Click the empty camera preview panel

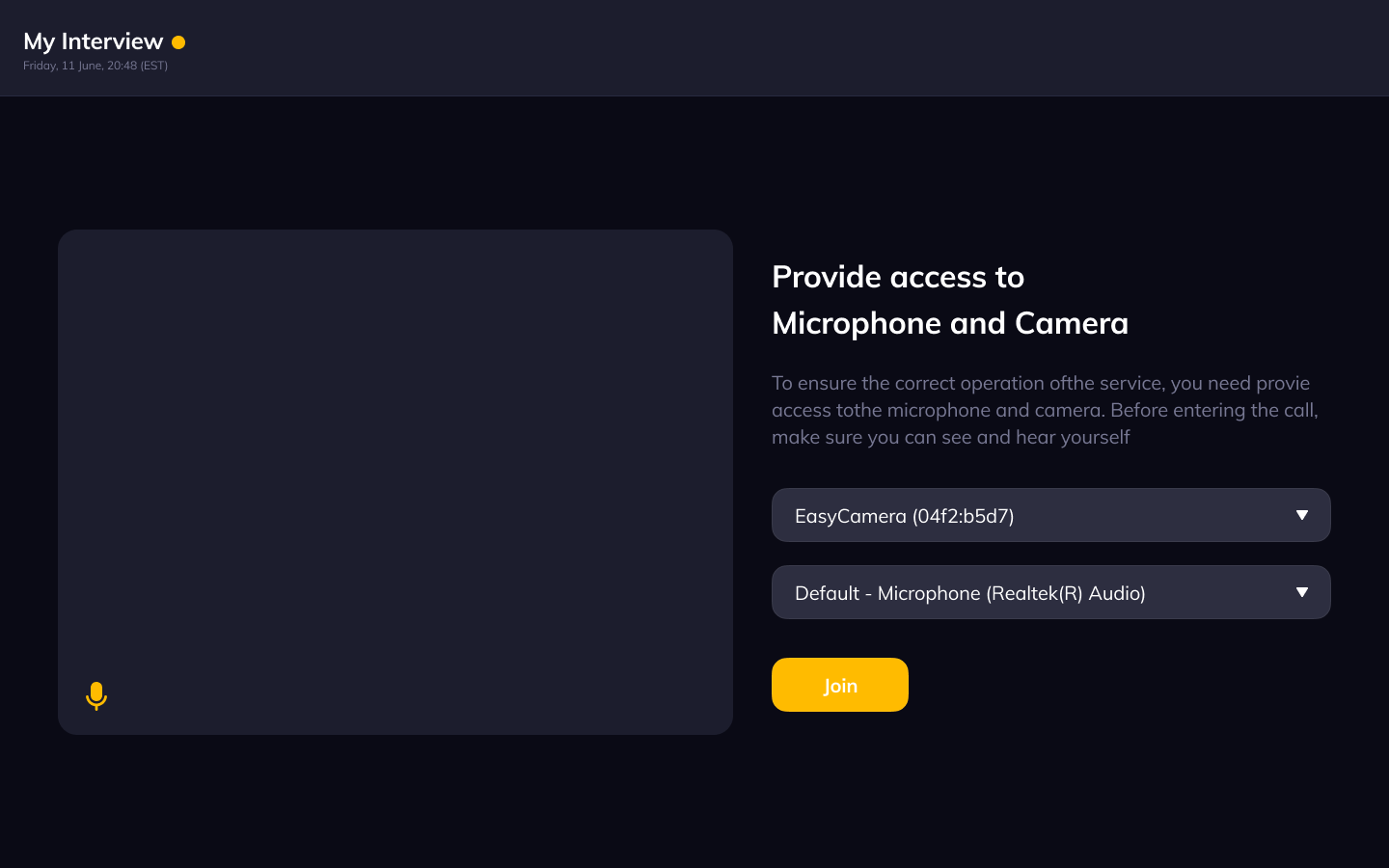[x=395, y=463]
